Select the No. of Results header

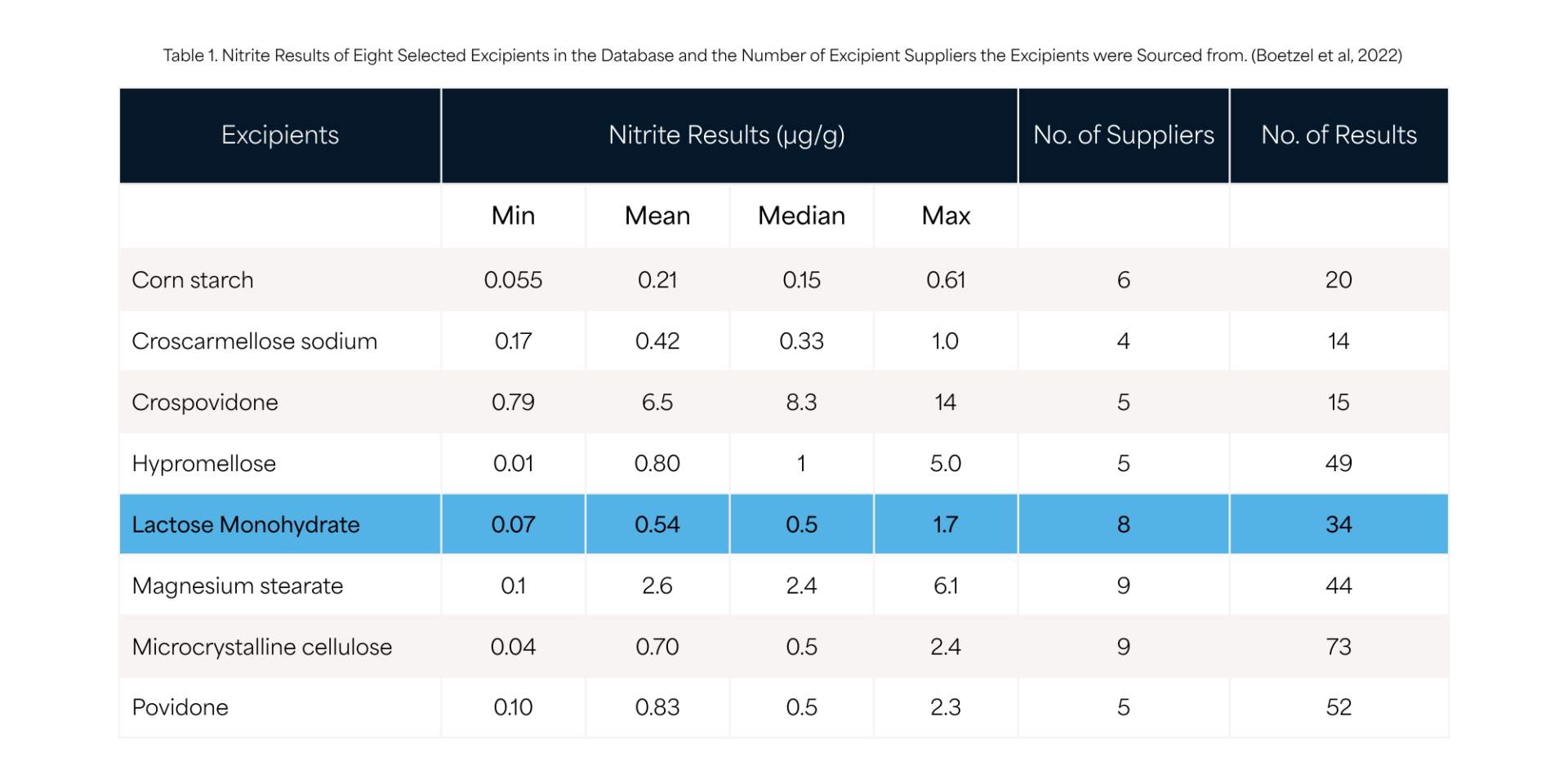pos(1339,136)
